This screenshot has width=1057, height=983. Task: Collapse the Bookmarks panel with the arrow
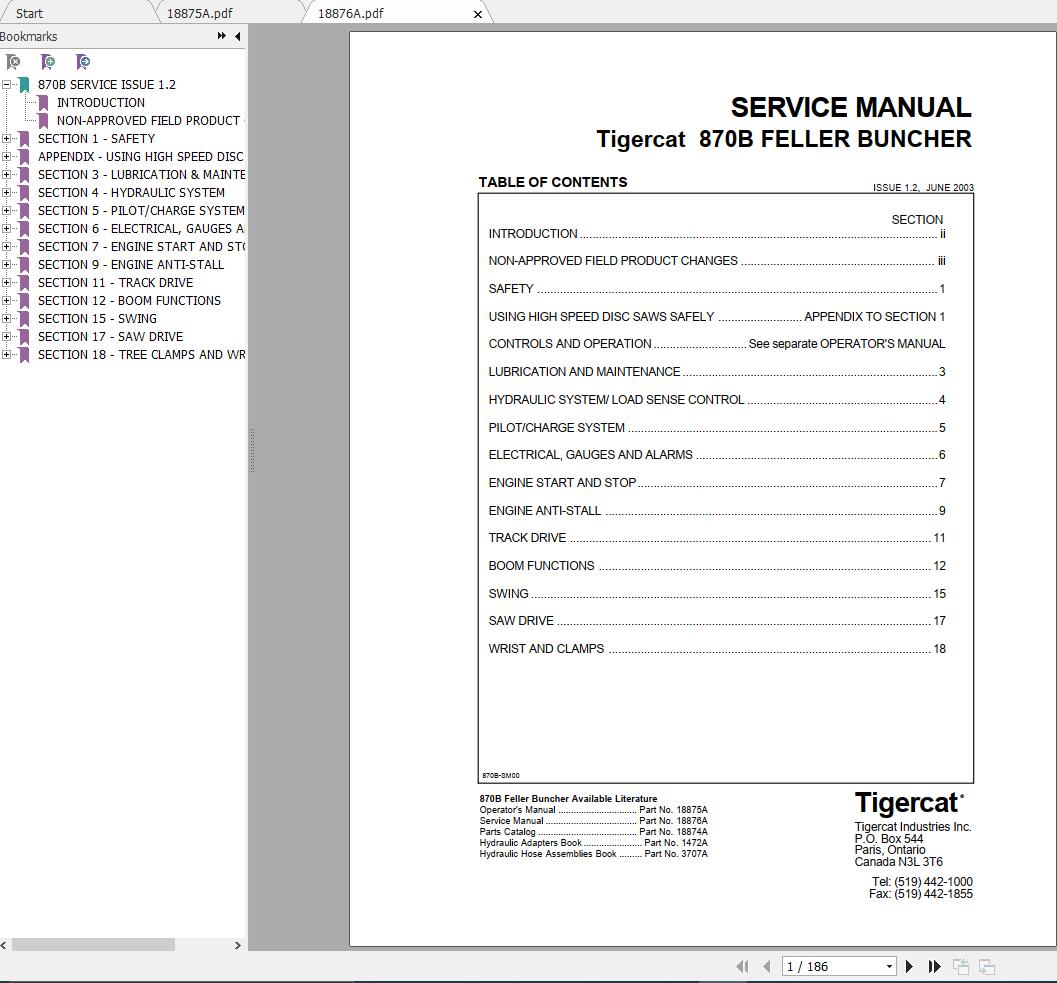coord(237,36)
